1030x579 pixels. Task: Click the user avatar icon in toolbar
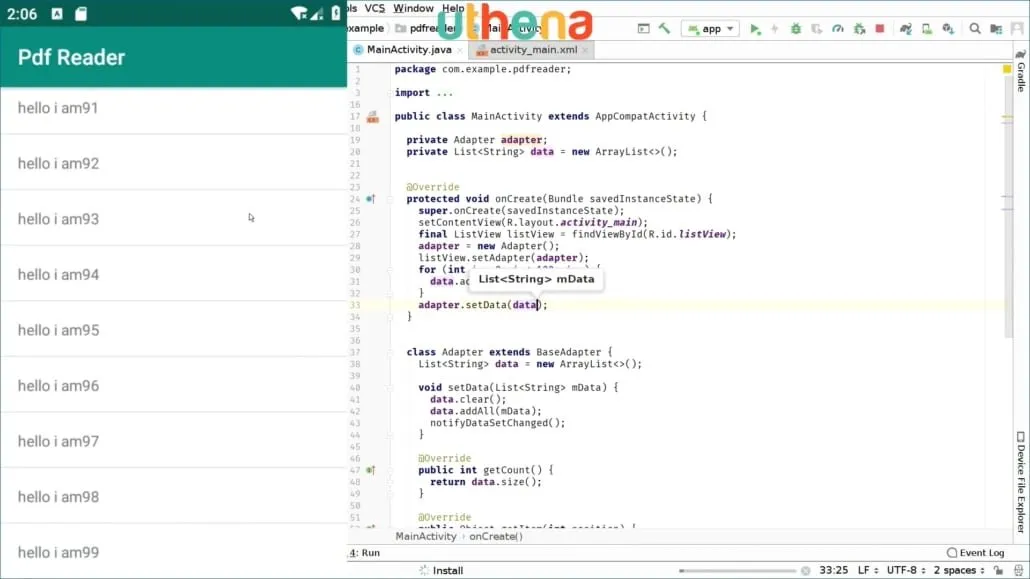(x=1018, y=29)
